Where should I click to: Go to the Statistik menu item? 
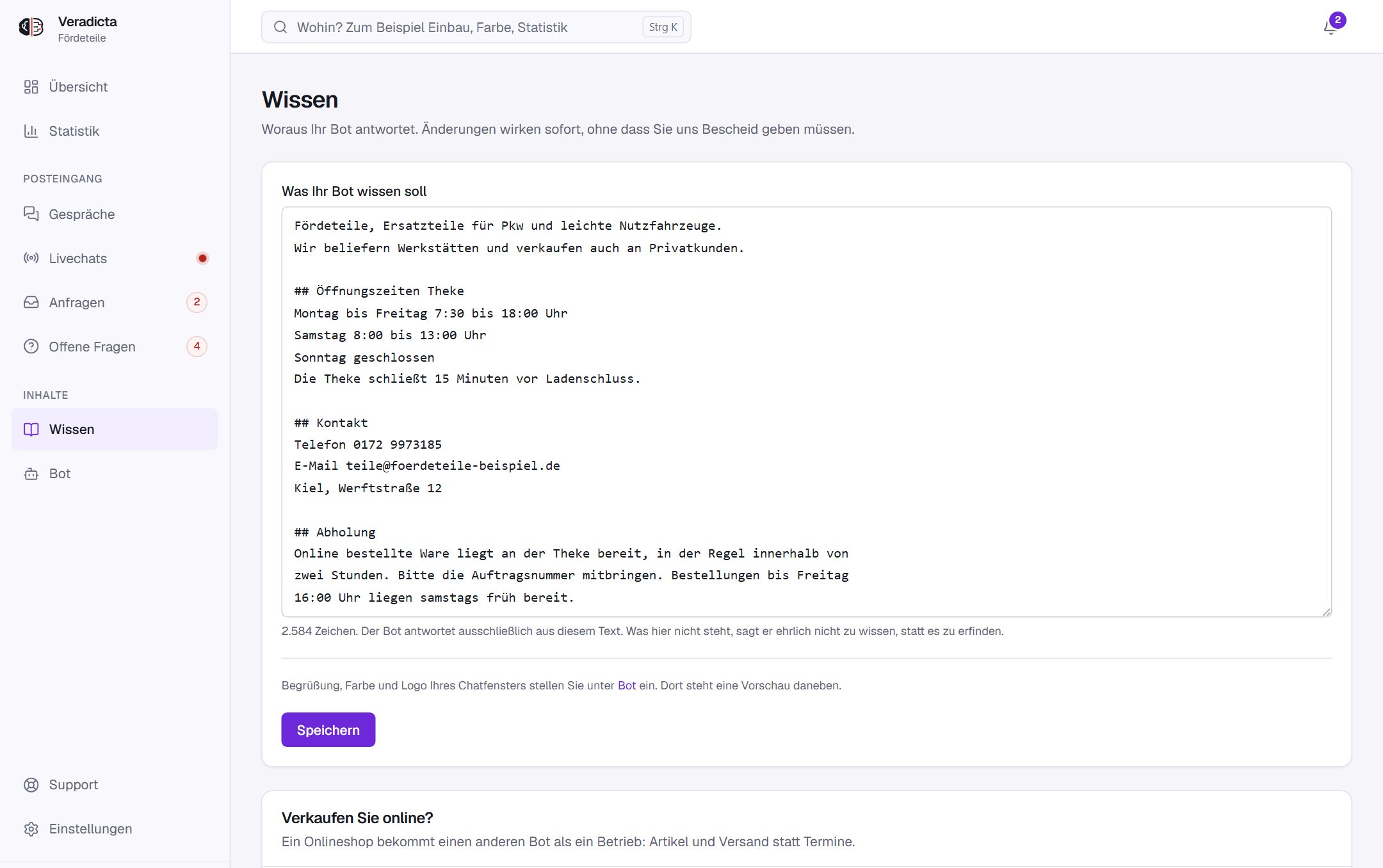click(x=115, y=131)
